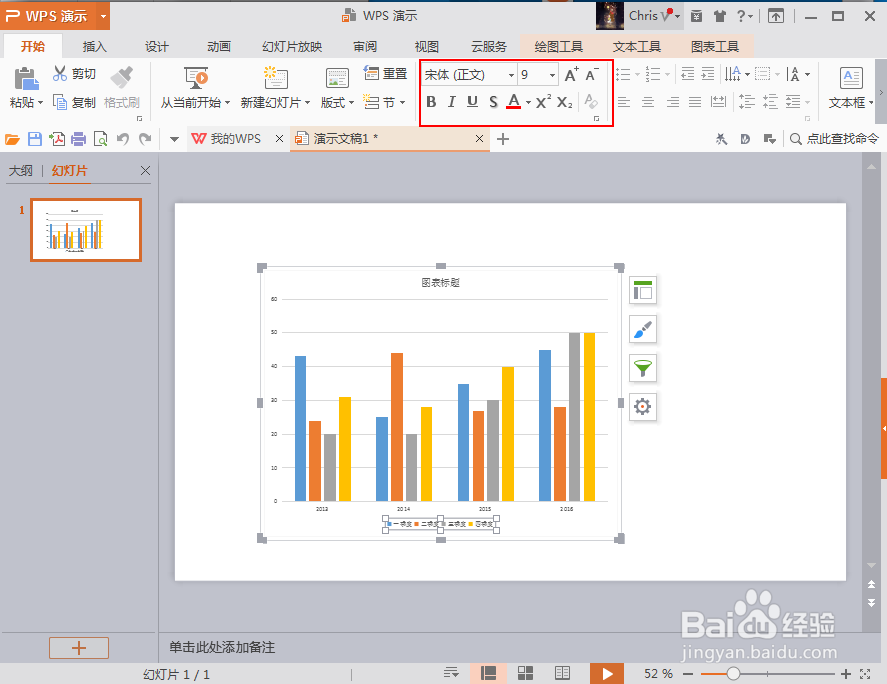Open font dialog launcher in font group
887x684 pixels.
click(x=596, y=119)
